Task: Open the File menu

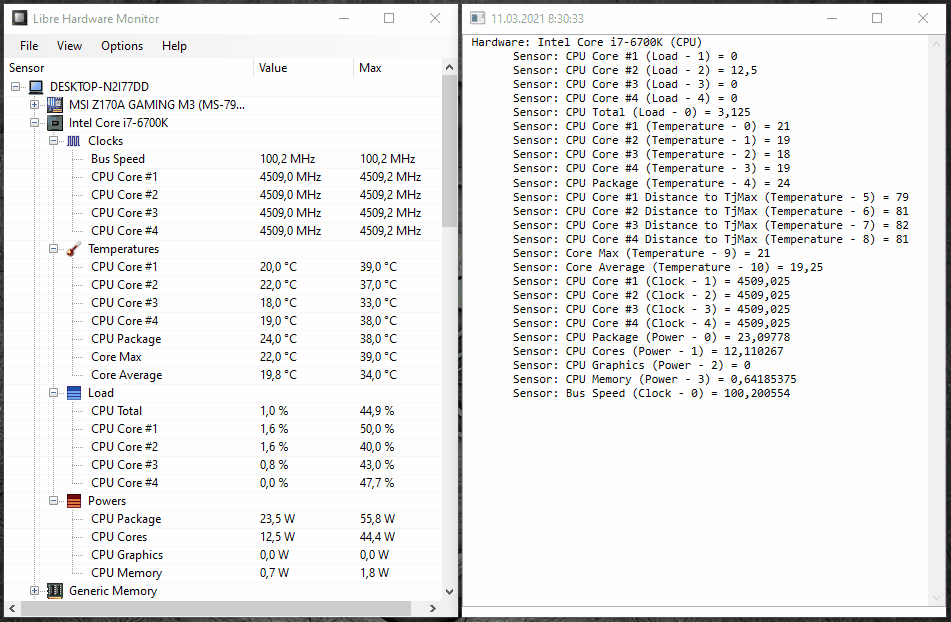Action: (28, 45)
